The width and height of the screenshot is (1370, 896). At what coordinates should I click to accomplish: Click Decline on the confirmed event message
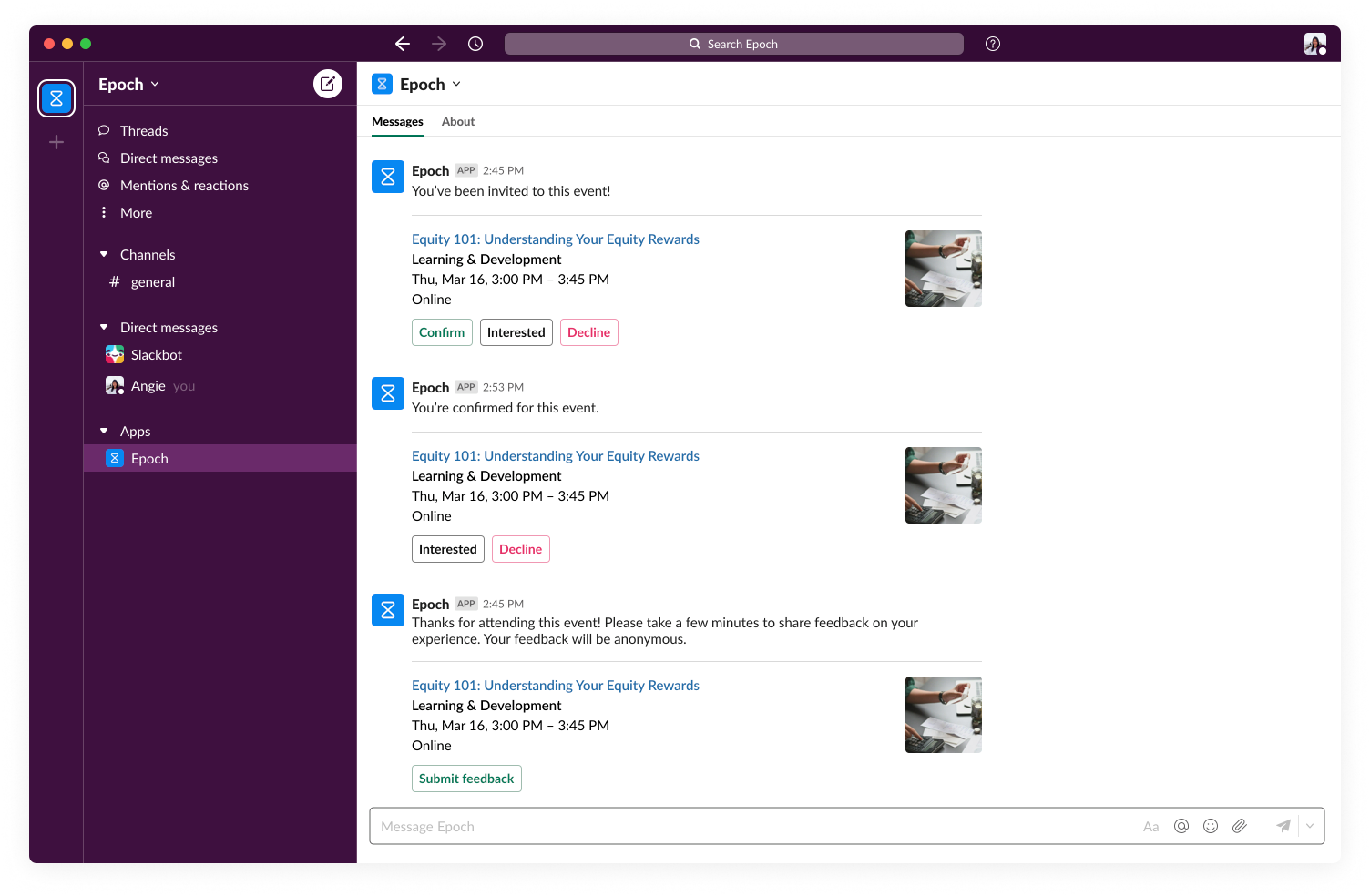tap(520, 549)
